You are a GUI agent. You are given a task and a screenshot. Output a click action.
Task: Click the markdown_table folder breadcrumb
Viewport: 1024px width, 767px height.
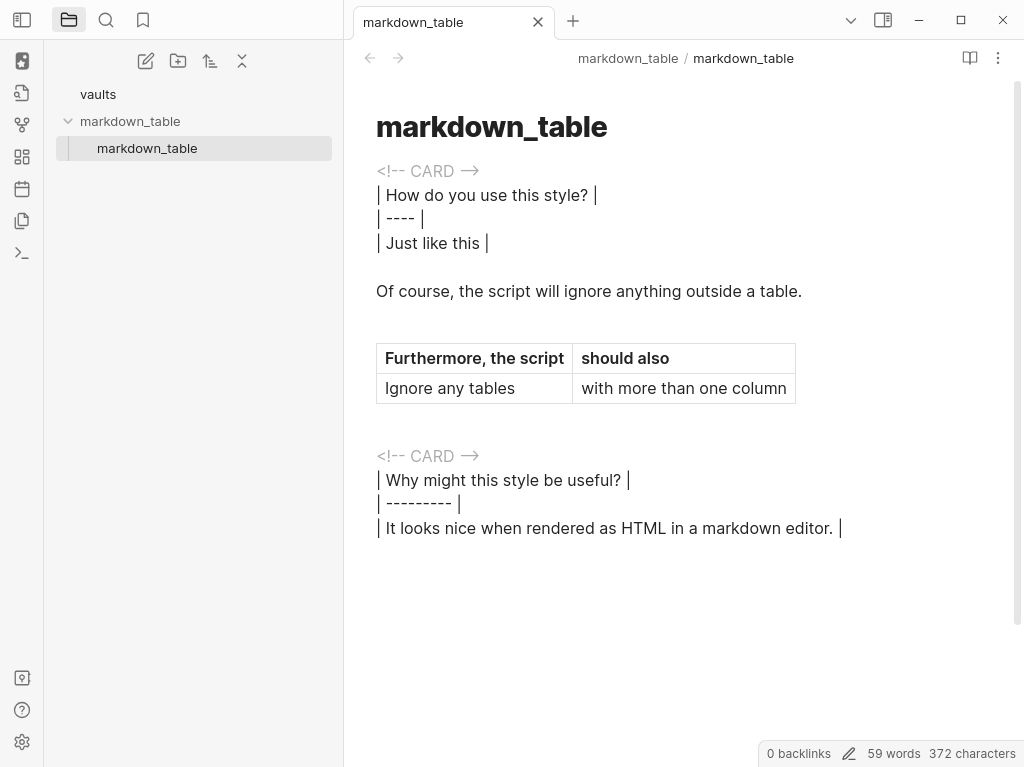pos(627,58)
